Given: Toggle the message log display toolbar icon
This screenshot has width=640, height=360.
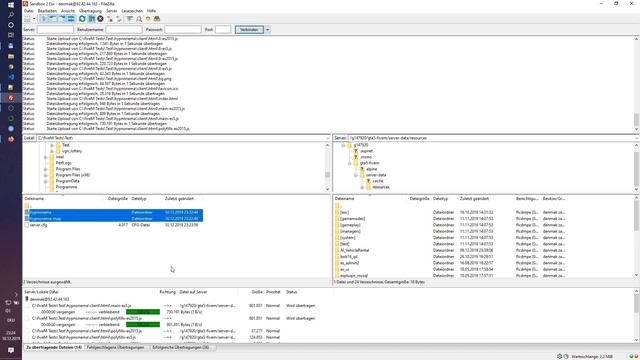Looking at the screenshot, I should click(43, 19).
